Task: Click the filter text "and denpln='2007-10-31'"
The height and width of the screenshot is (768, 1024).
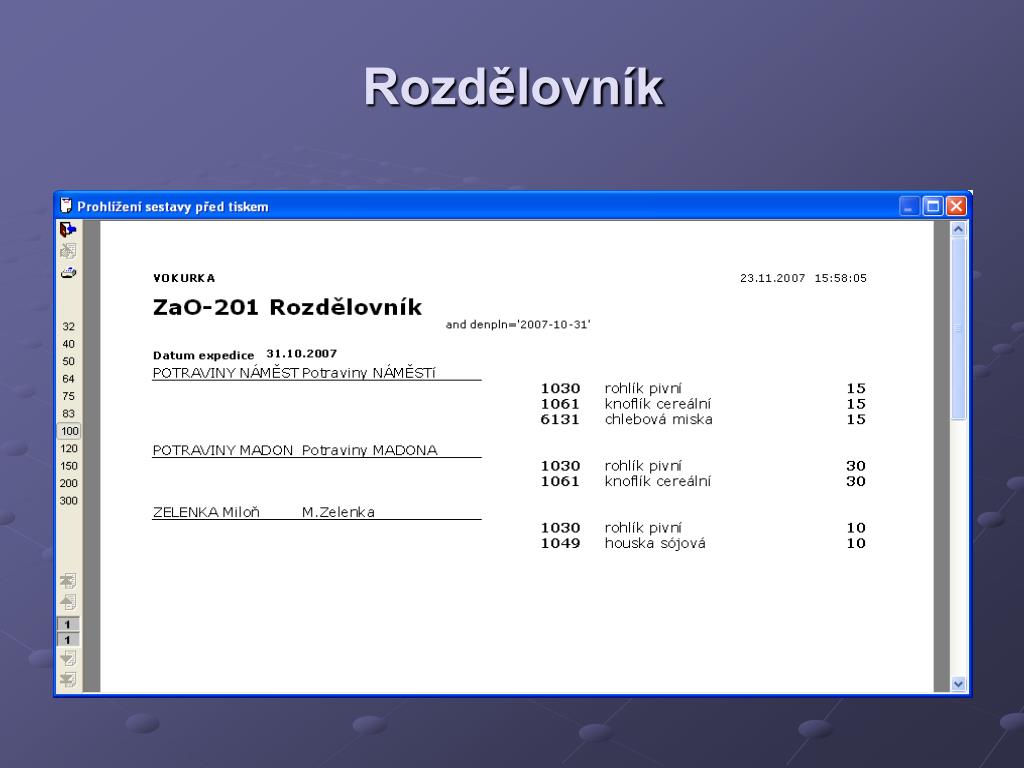Action: (x=518, y=325)
